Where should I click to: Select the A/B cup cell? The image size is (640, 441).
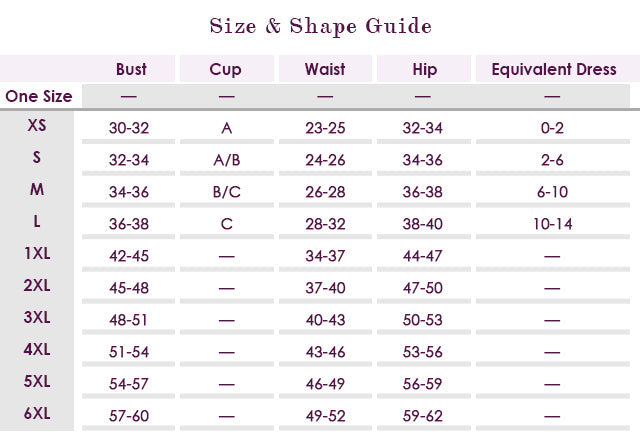[x=227, y=160]
